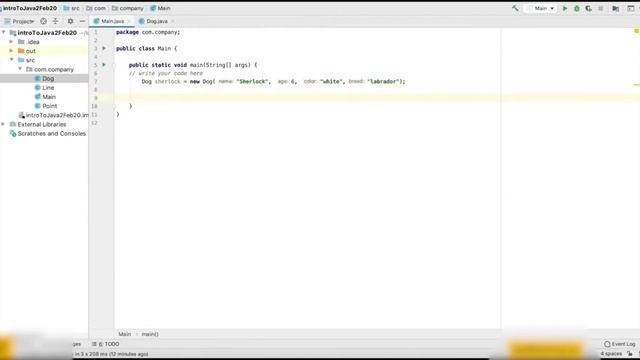This screenshot has height=360, width=640.
Task: Click run gutter arrow beside main method
Action: 104,64
